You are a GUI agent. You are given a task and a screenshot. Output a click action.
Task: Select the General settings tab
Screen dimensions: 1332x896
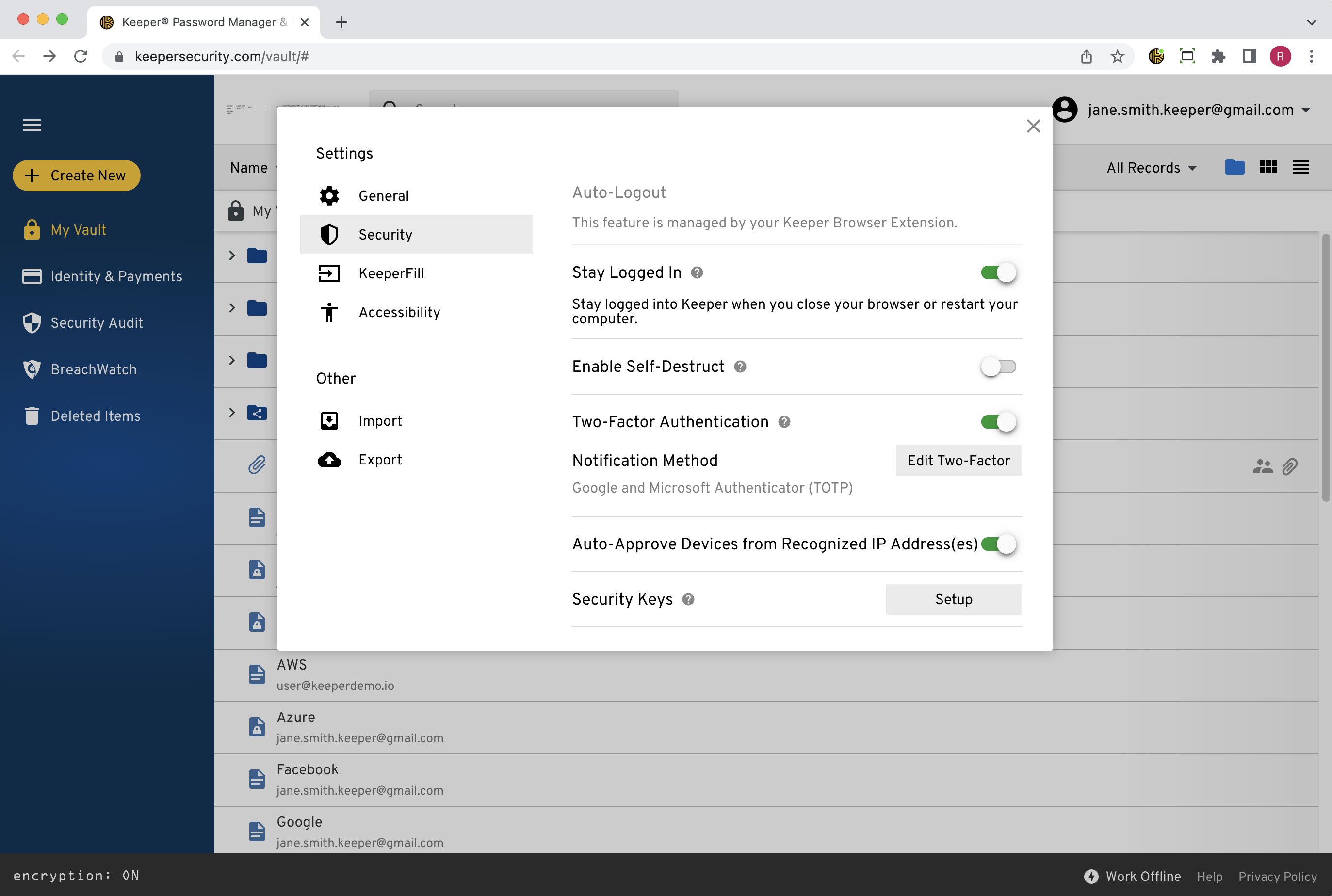[416, 195]
